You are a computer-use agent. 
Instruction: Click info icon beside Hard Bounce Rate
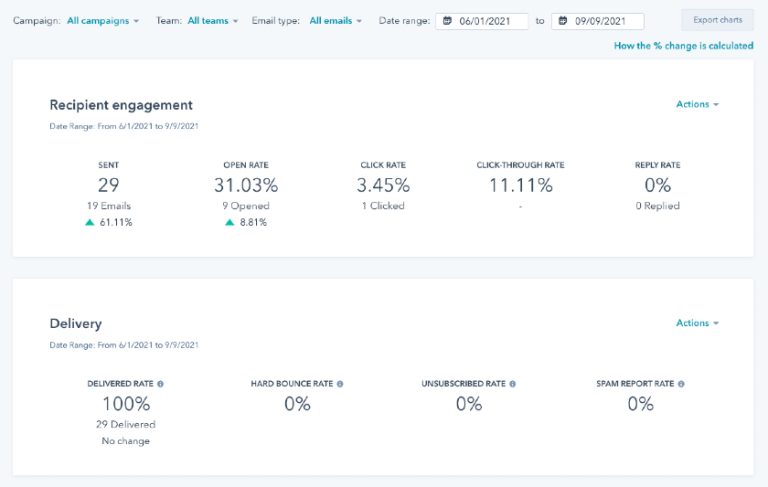[x=340, y=383]
